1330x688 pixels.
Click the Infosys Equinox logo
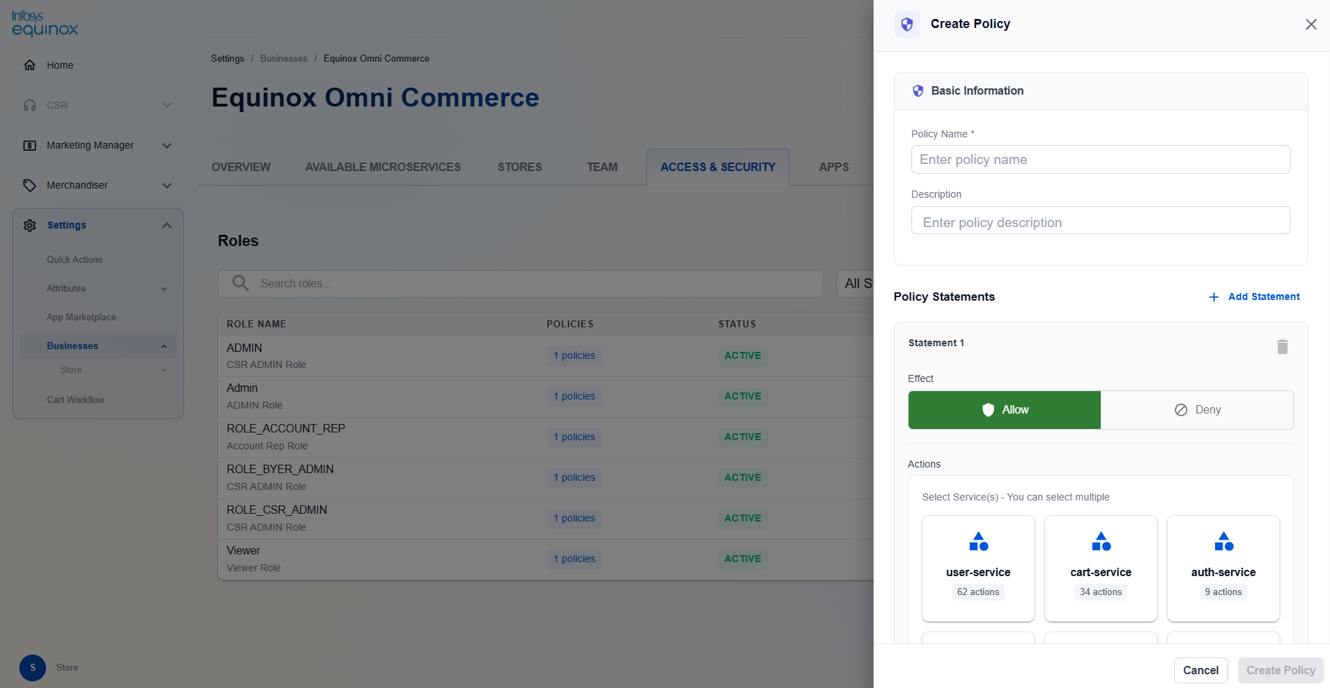tap(45, 24)
